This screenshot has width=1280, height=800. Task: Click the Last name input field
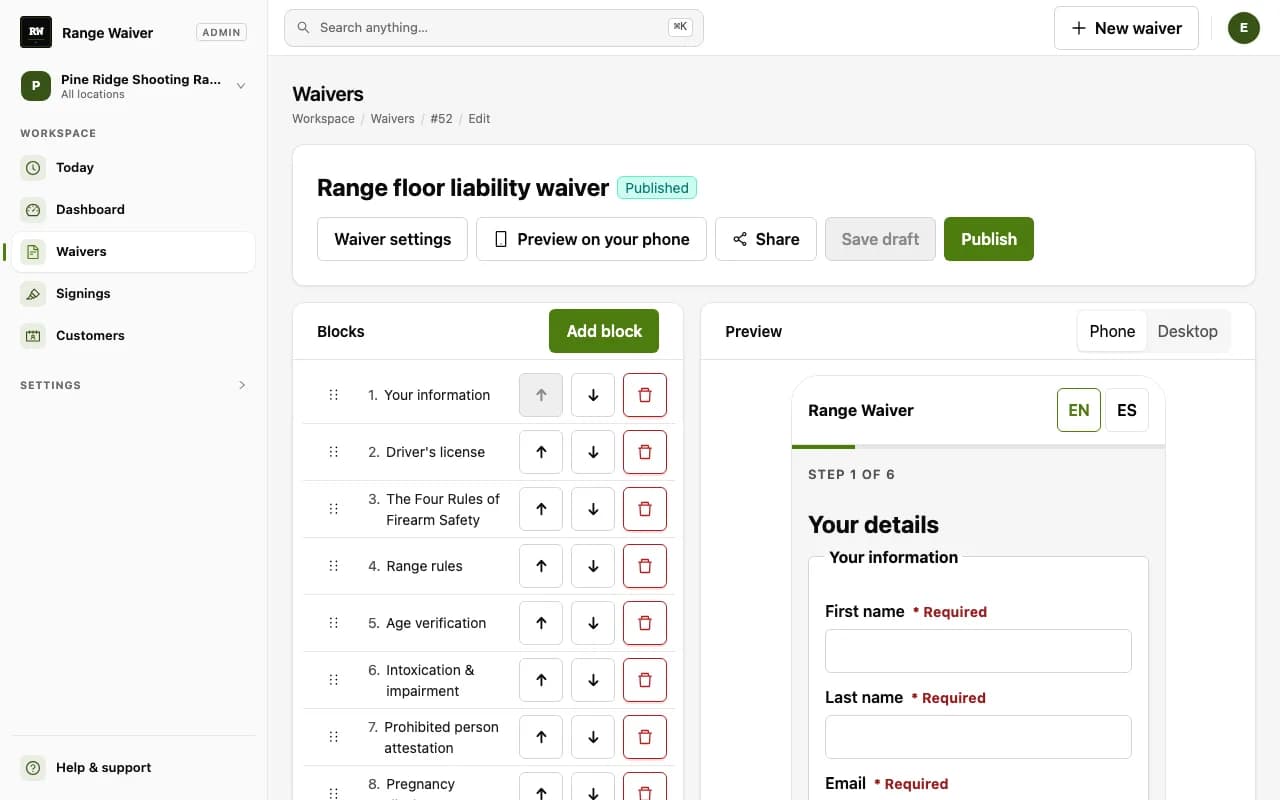(x=978, y=737)
